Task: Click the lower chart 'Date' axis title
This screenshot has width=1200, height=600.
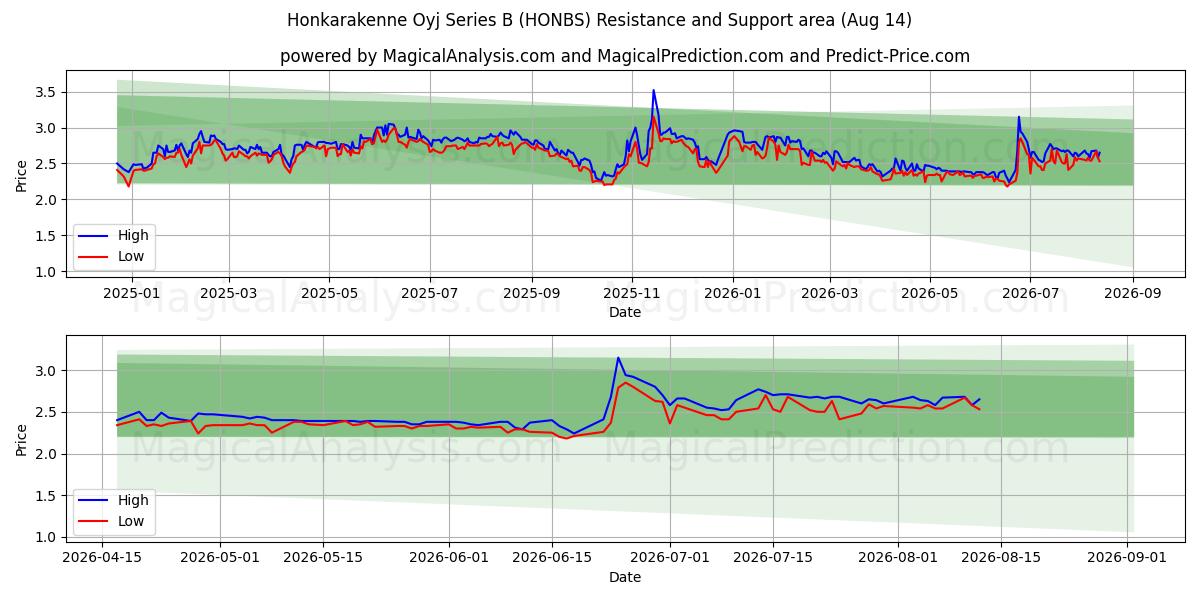Action: pyautogui.click(x=625, y=577)
